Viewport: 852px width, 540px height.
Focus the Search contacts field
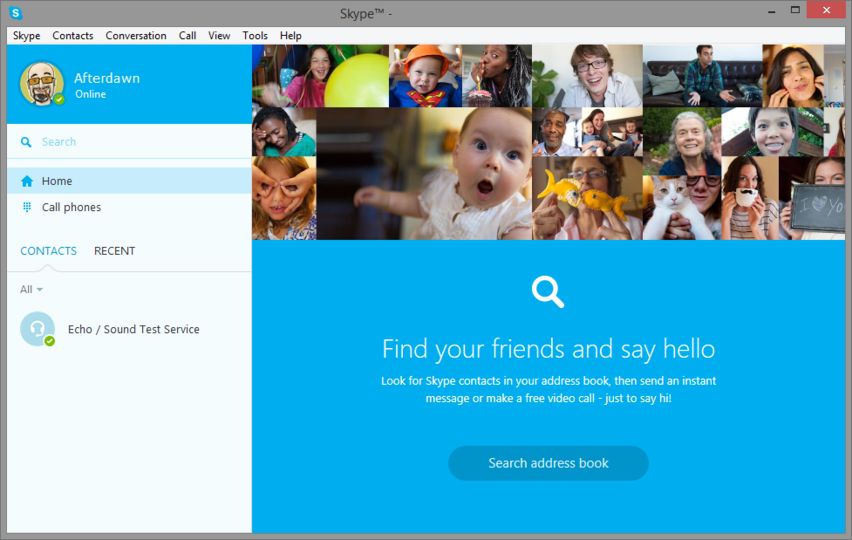click(x=129, y=142)
